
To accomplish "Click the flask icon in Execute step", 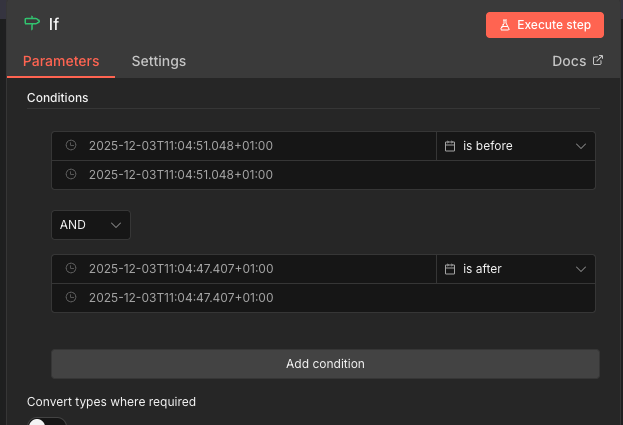I will click(505, 25).
